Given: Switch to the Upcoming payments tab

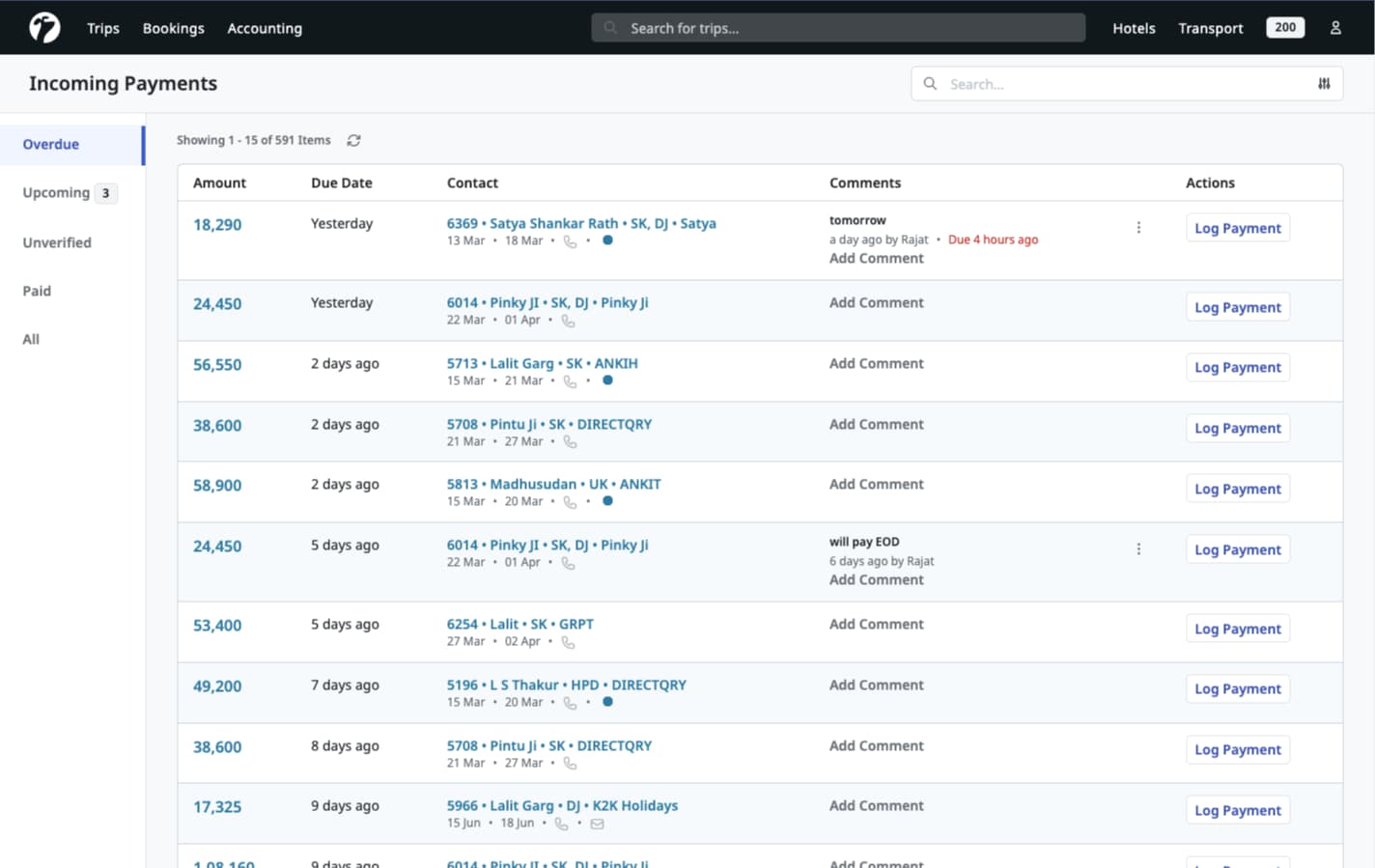Looking at the screenshot, I should point(56,192).
